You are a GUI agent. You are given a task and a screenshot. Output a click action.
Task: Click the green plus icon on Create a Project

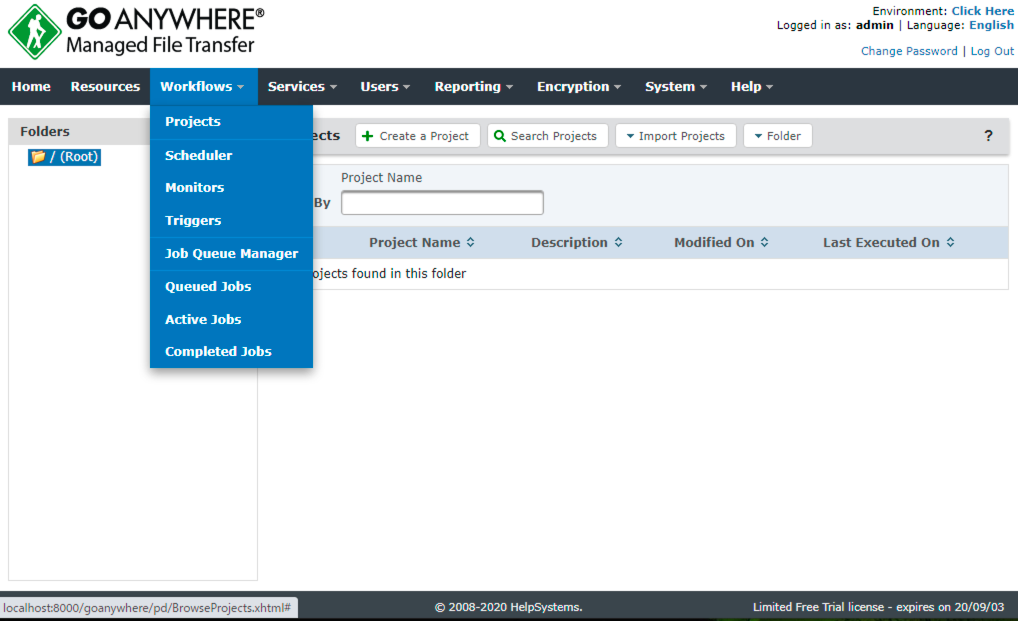367,136
